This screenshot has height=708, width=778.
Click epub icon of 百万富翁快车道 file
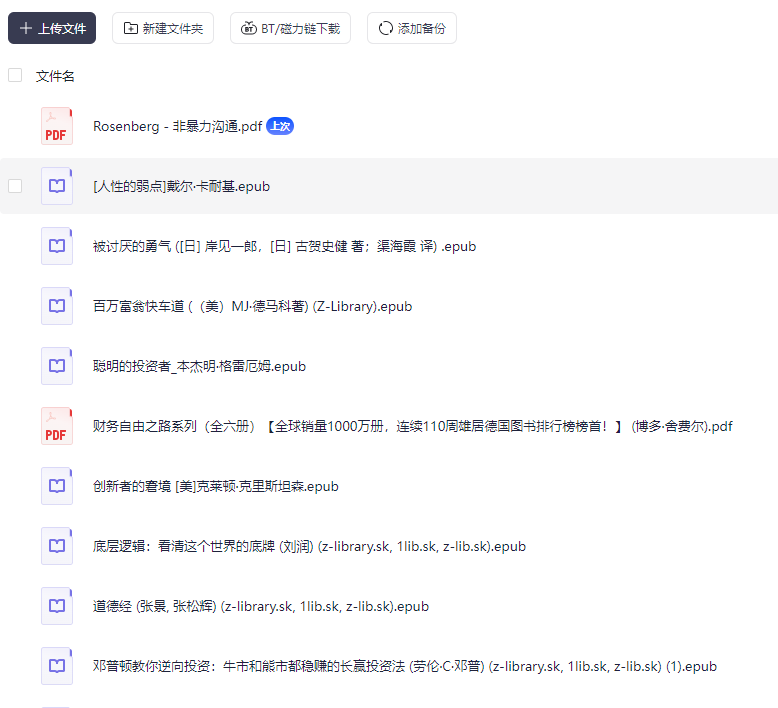[57, 306]
